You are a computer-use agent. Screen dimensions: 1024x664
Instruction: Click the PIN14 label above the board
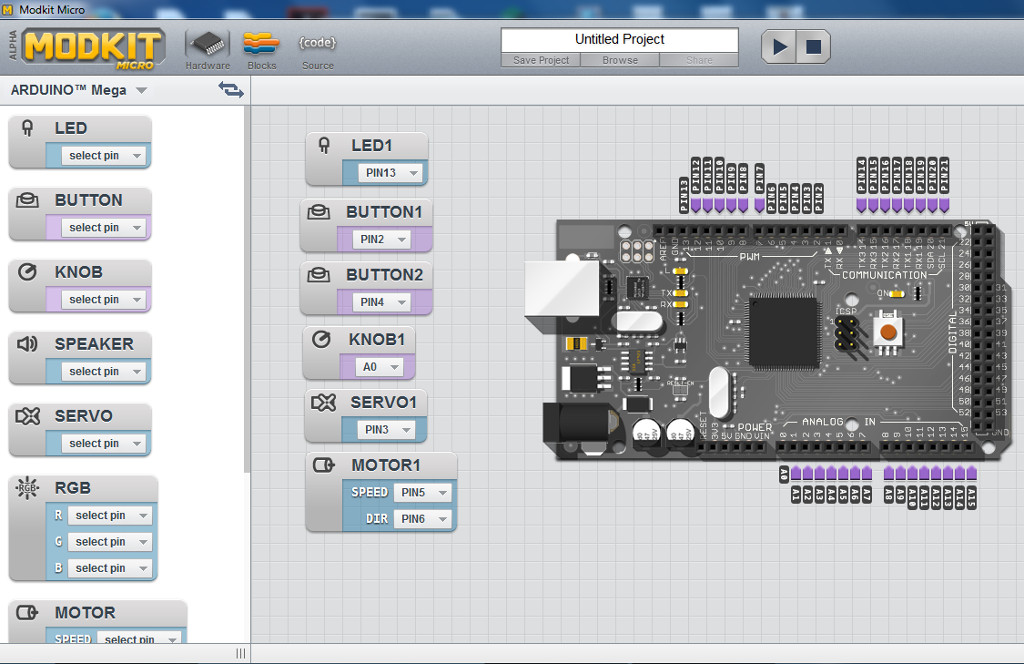pyautogui.click(x=862, y=175)
